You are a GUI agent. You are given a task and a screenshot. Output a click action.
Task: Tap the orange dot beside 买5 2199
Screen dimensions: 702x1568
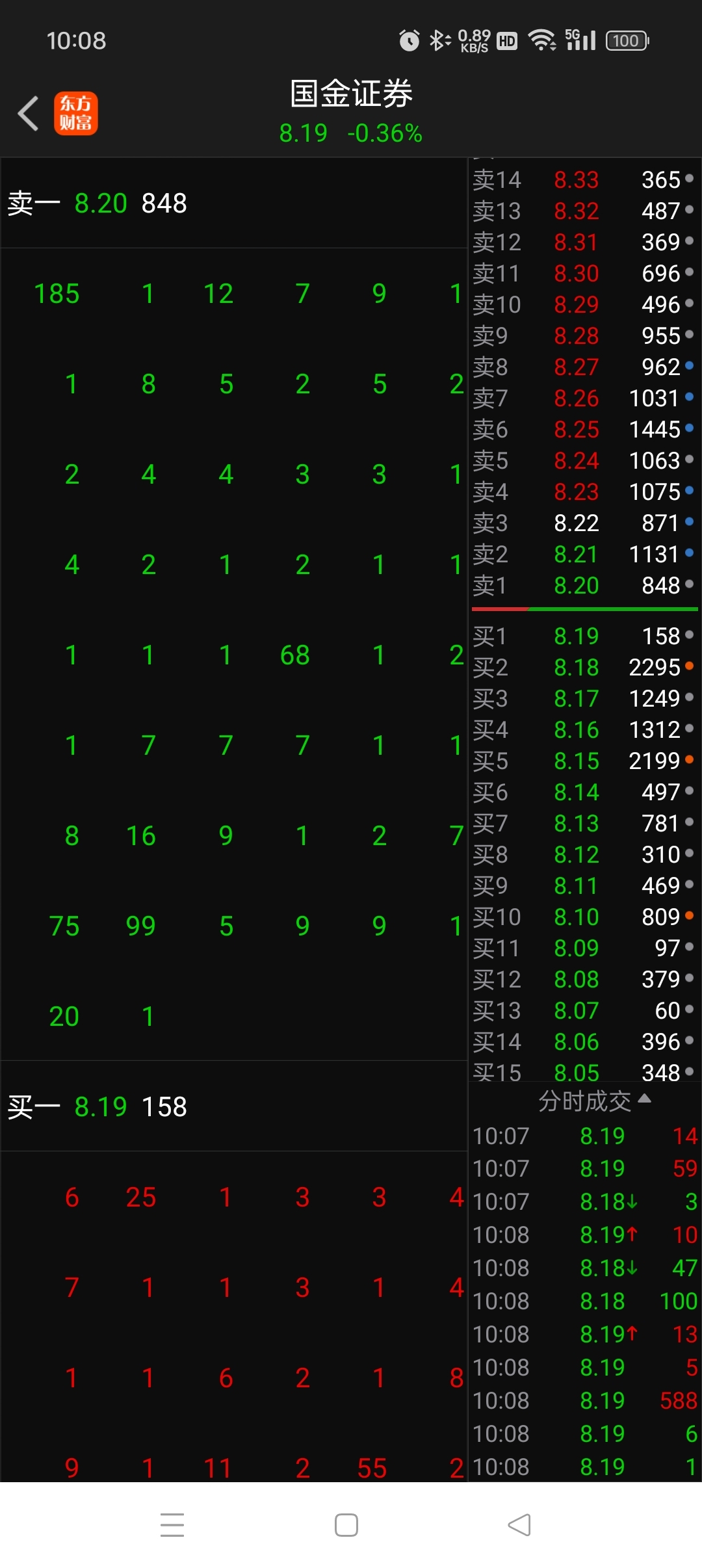(689, 759)
